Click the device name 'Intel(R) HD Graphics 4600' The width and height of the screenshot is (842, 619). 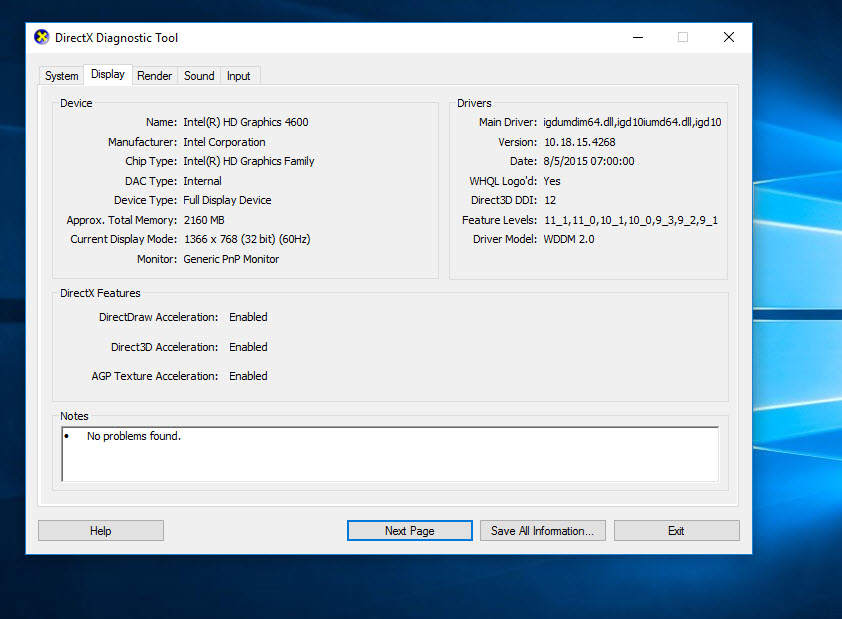coord(246,122)
